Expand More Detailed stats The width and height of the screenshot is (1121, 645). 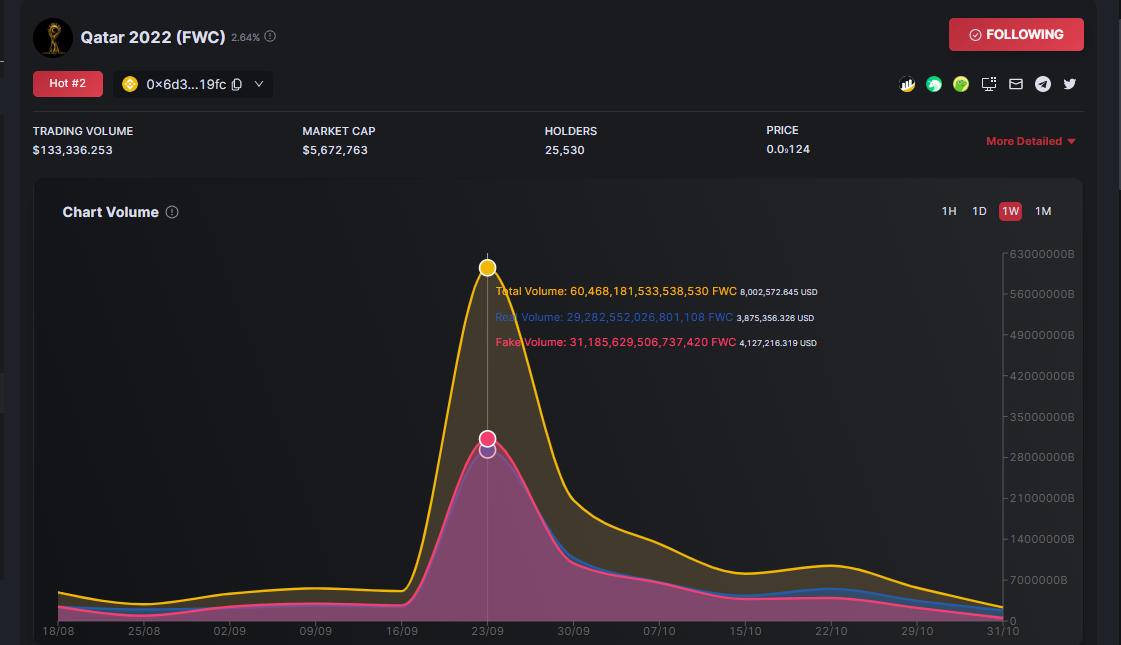tap(1031, 141)
